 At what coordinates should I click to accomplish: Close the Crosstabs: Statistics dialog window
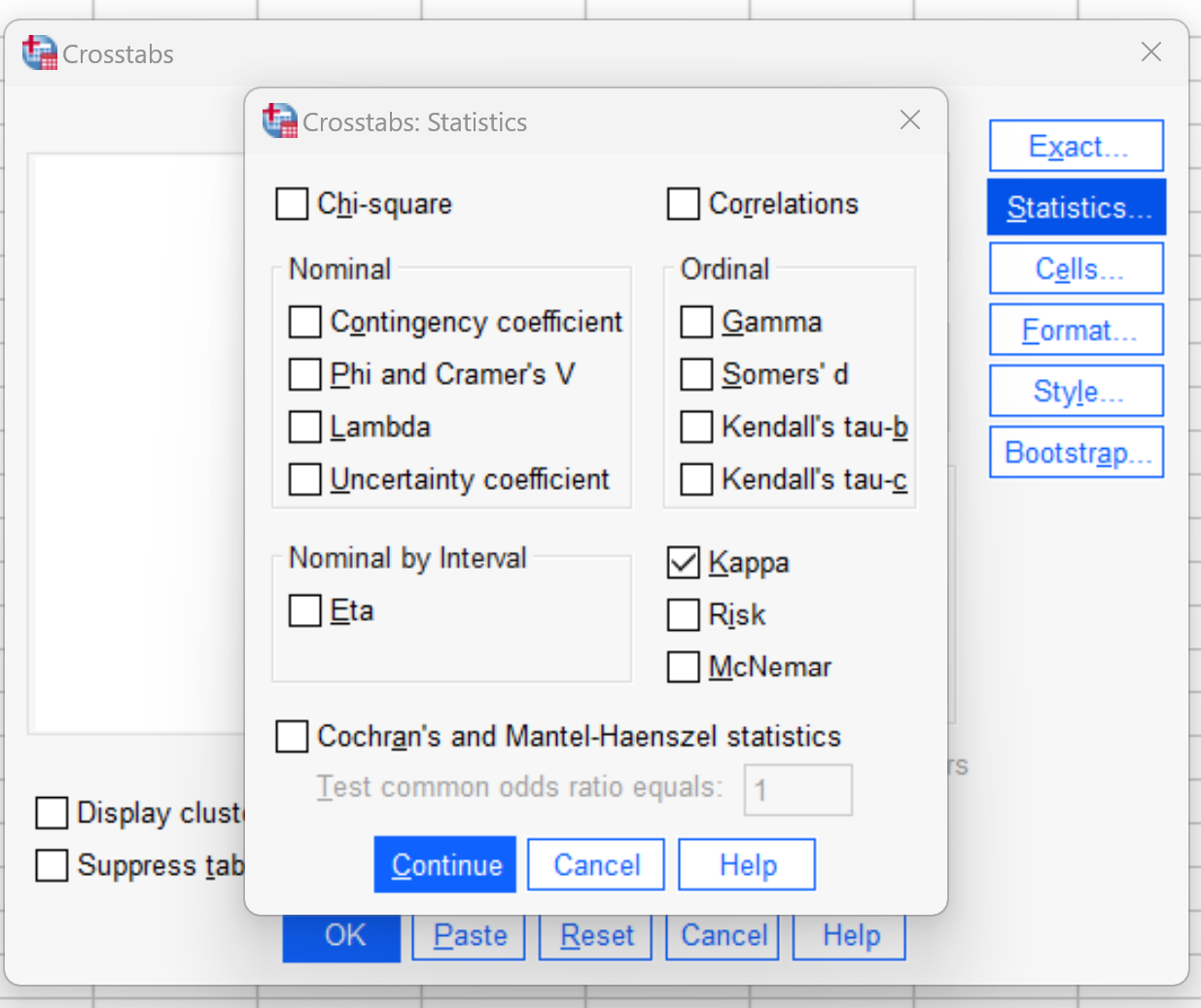pyautogui.click(x=910, y=120)
